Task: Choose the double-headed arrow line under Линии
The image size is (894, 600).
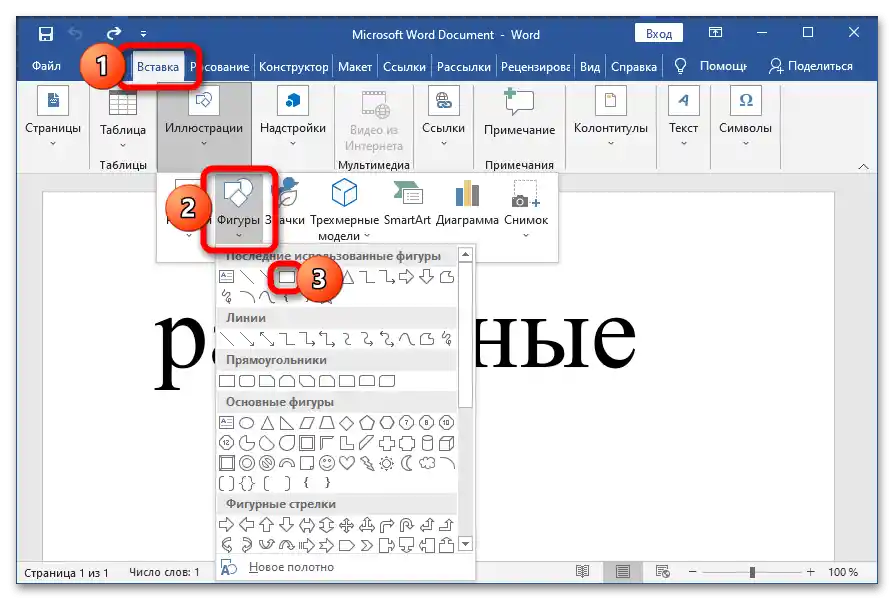Action: tap(267, 339)
